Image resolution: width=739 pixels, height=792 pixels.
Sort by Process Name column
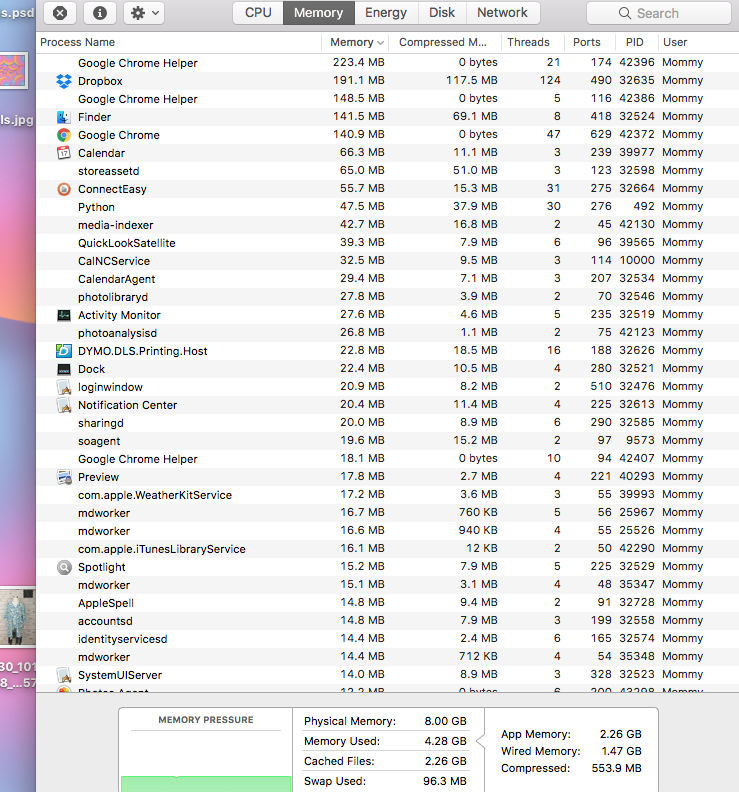[179, 42]
